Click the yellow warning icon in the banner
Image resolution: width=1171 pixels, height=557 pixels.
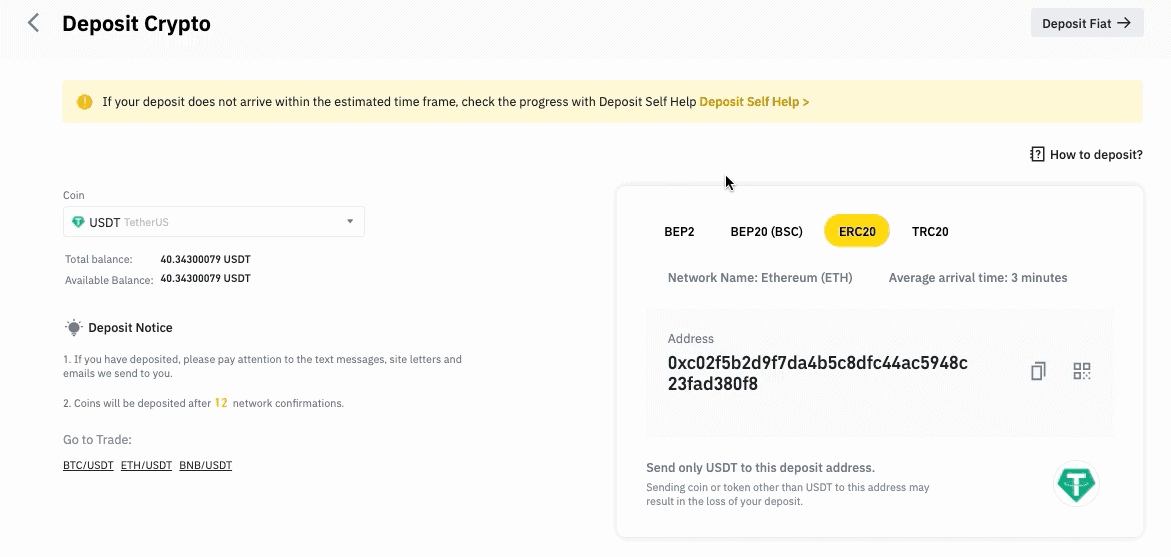coord(84,102)
